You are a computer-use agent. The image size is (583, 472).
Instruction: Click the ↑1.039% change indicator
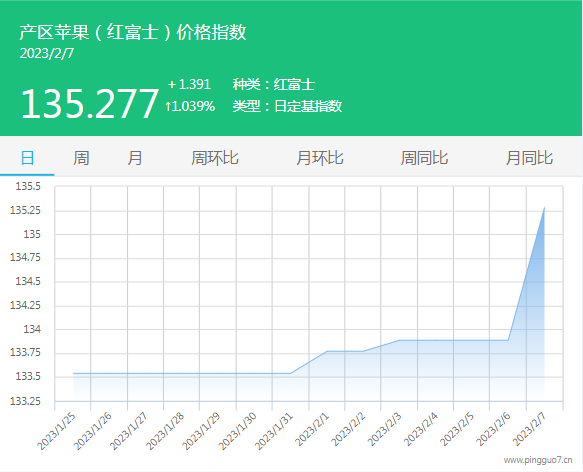[x=190, y=106]
